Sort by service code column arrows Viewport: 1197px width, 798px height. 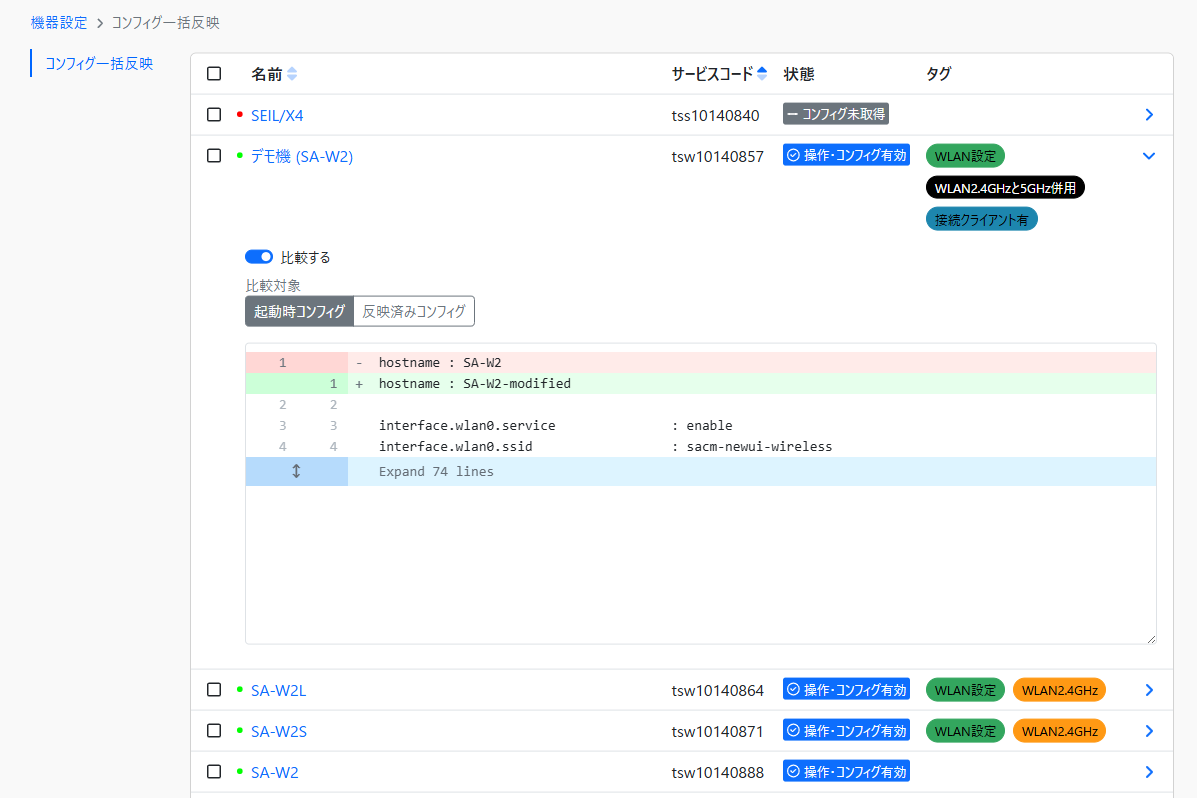[762, 74]
